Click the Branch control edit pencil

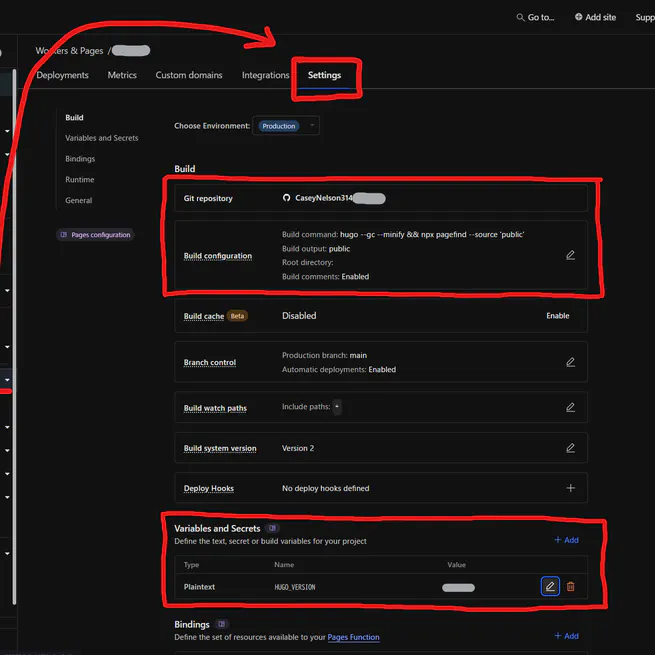pyautogui.click(x=570, y=362)
